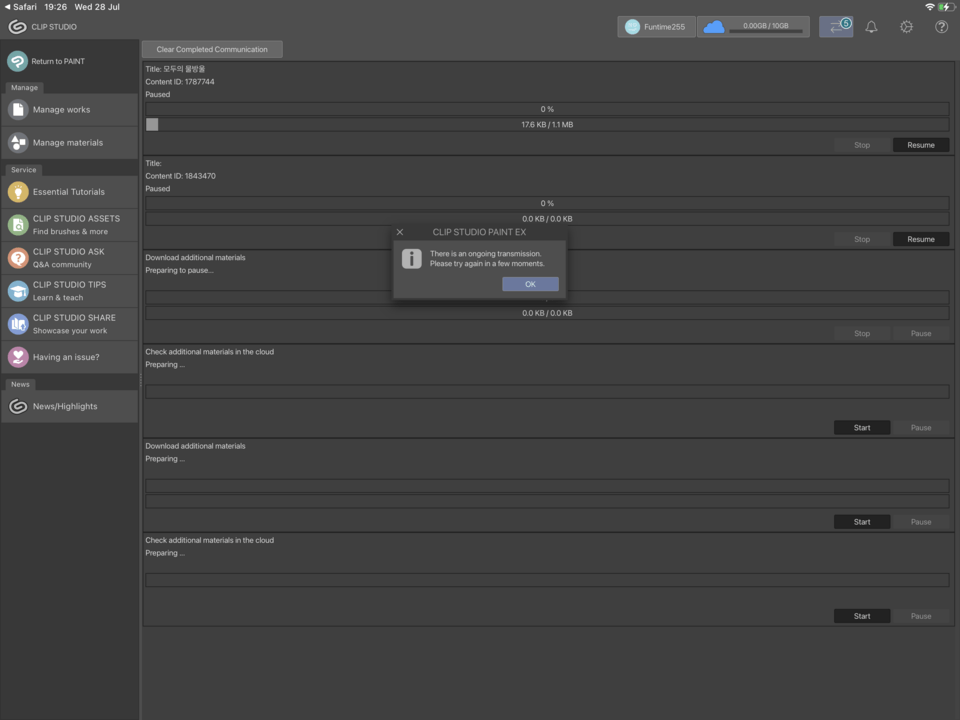Click the Having an issue? heart icon
This screenshot has width=960, height=720.
18,357
